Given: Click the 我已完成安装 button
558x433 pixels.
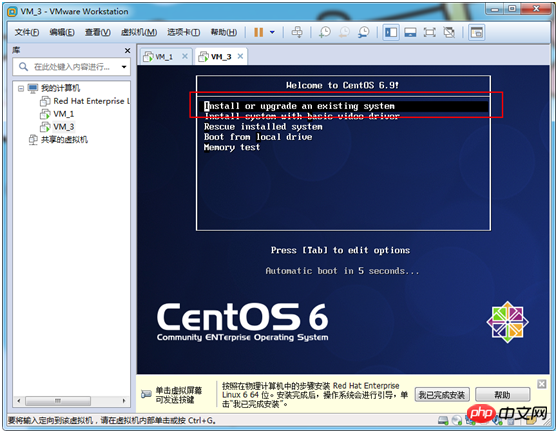Looking at the screenshot, I should point(442,395).
